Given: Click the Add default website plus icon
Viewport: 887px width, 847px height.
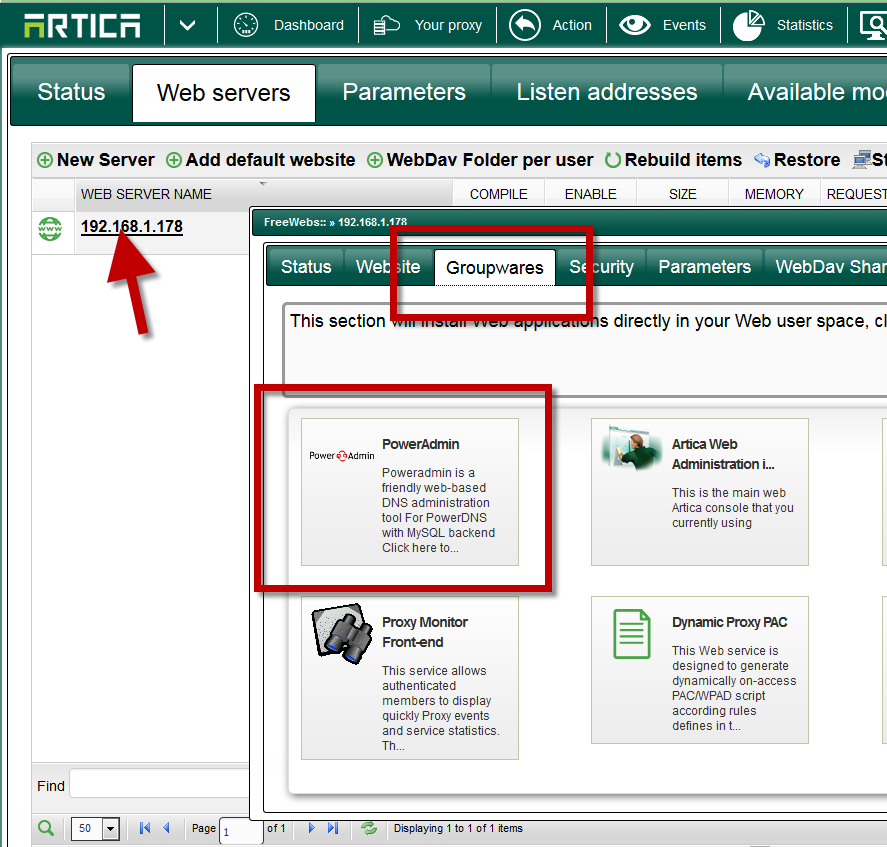Looking at the screenshot, I should pyautogui.click(x=174, y=160).
